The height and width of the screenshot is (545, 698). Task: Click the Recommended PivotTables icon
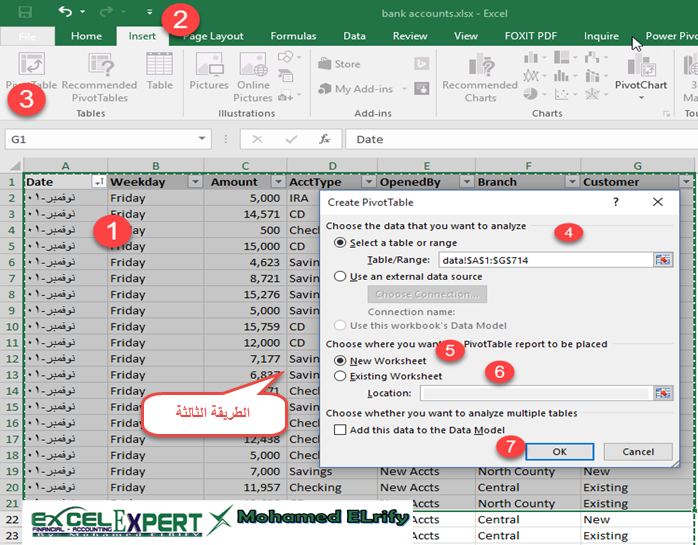pos(101,64)
